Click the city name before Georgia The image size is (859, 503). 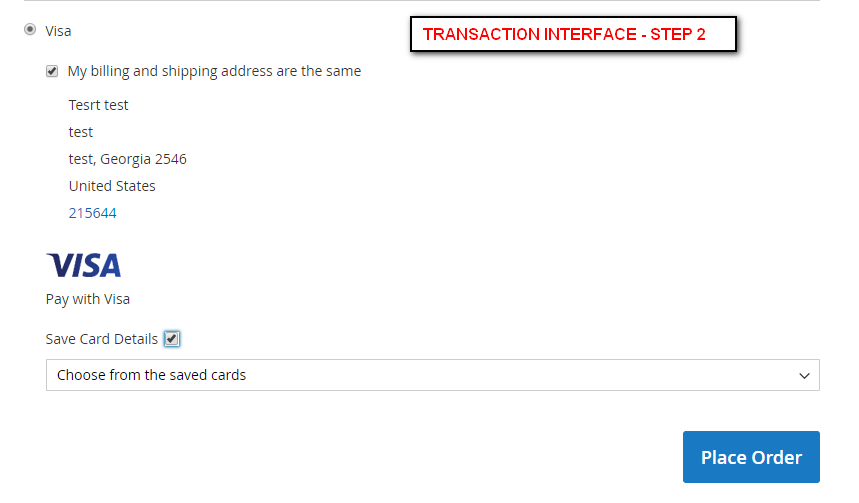pos(81,159)
